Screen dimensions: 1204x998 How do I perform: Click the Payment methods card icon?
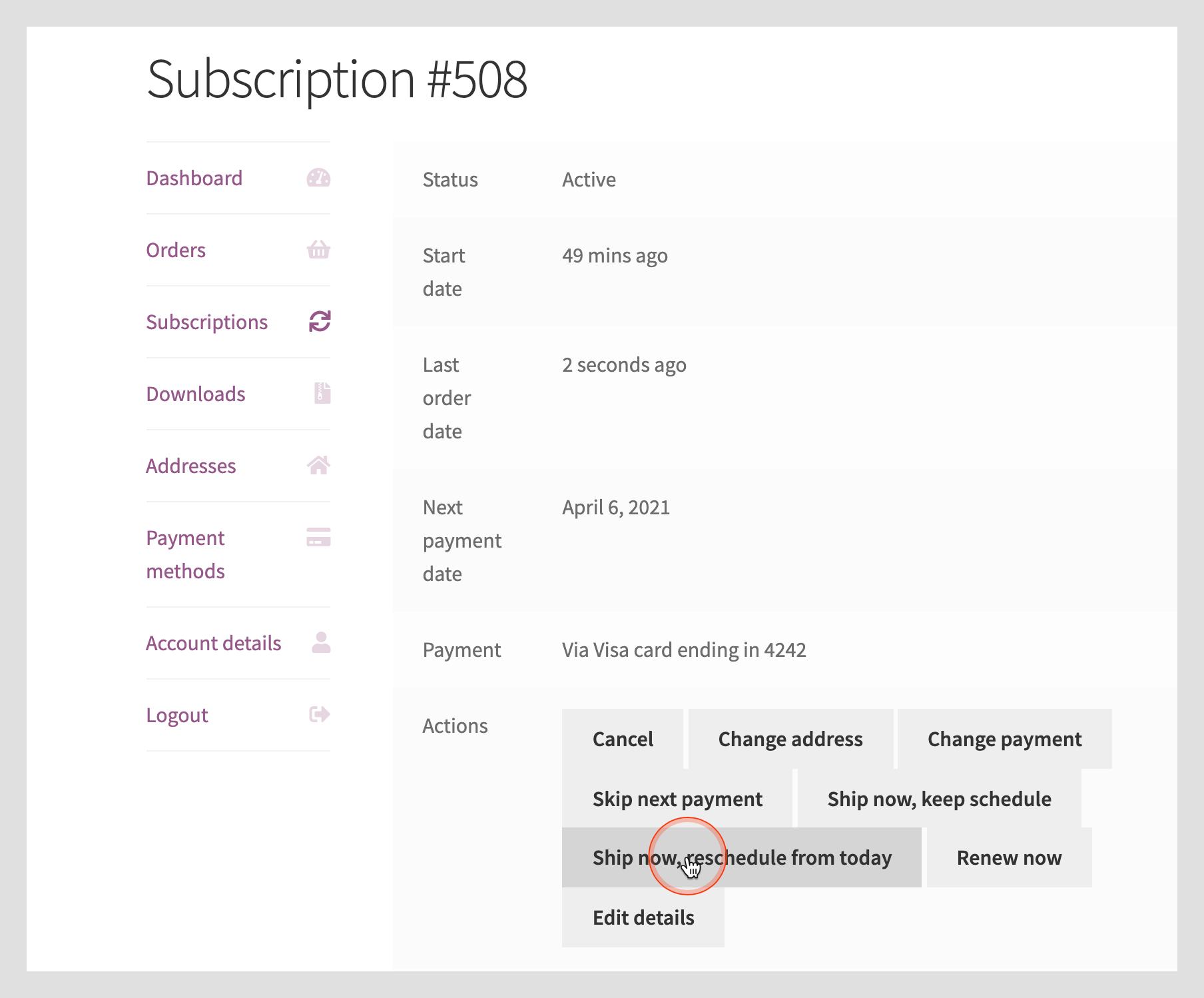point(318,537)
